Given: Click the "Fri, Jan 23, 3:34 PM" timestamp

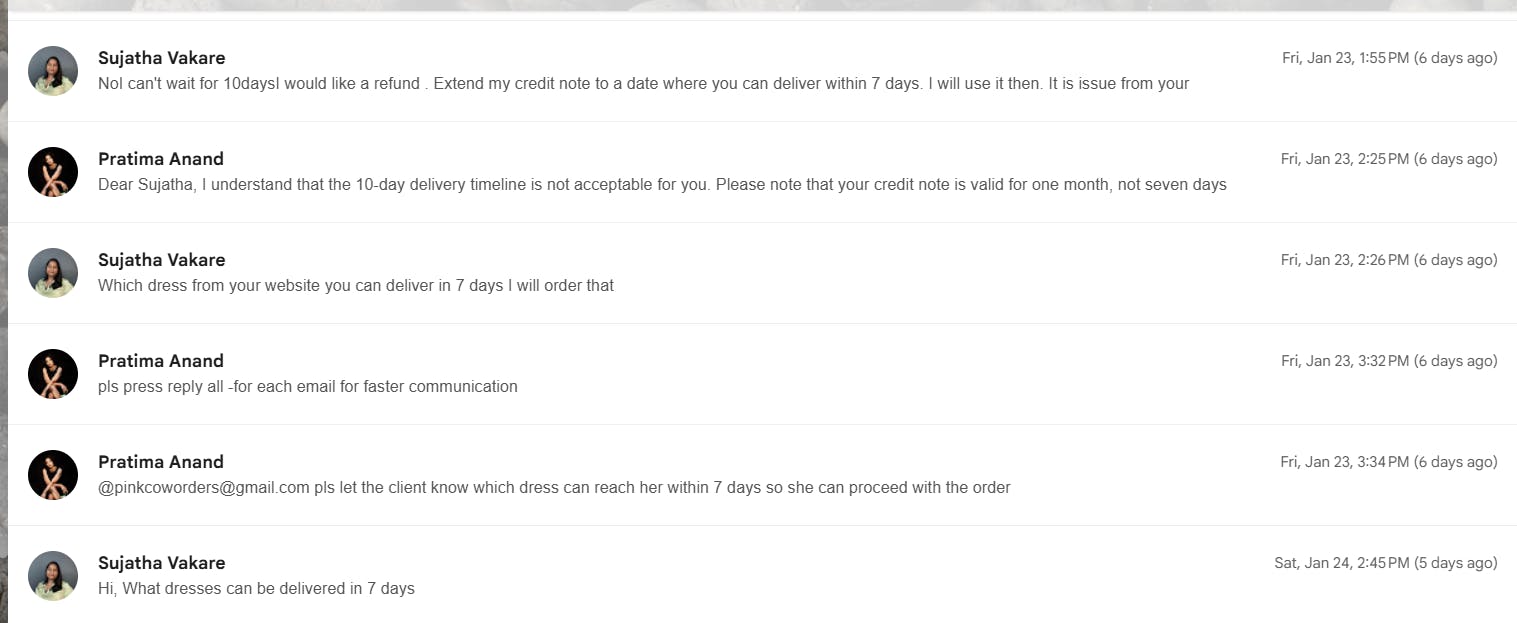Looking at the screenshot, I should (1389, 462).
